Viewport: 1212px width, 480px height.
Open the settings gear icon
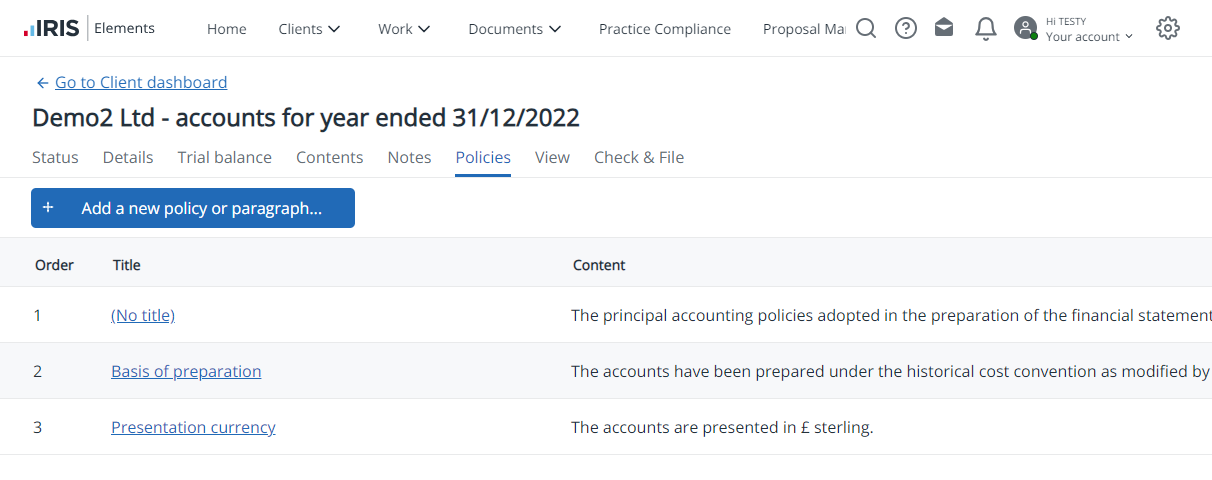pyautogui.click(x=1168, y=28)
